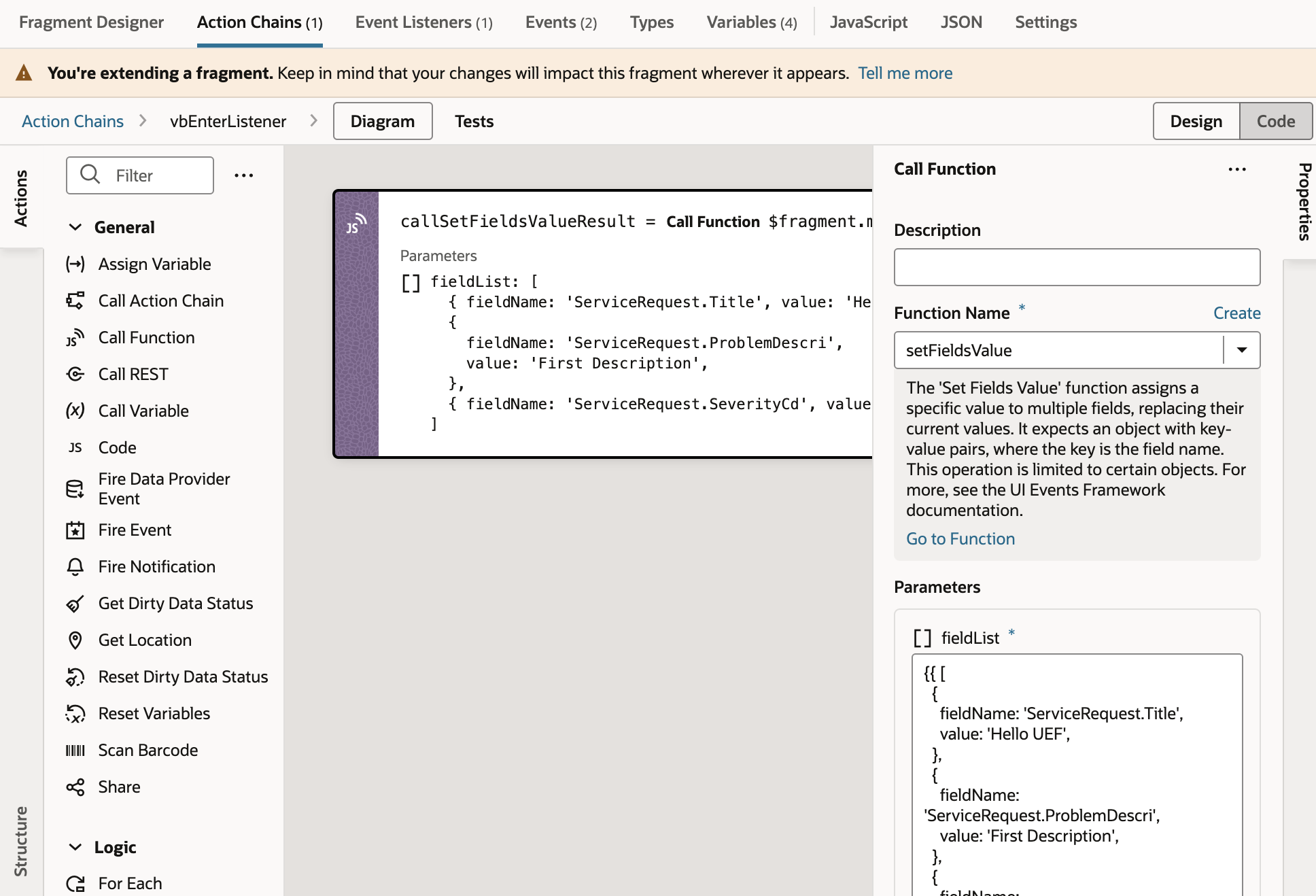Viewport: 1316px width, 896px height.
Task: Click the Go to Function link
Action: tap(961, 538)
